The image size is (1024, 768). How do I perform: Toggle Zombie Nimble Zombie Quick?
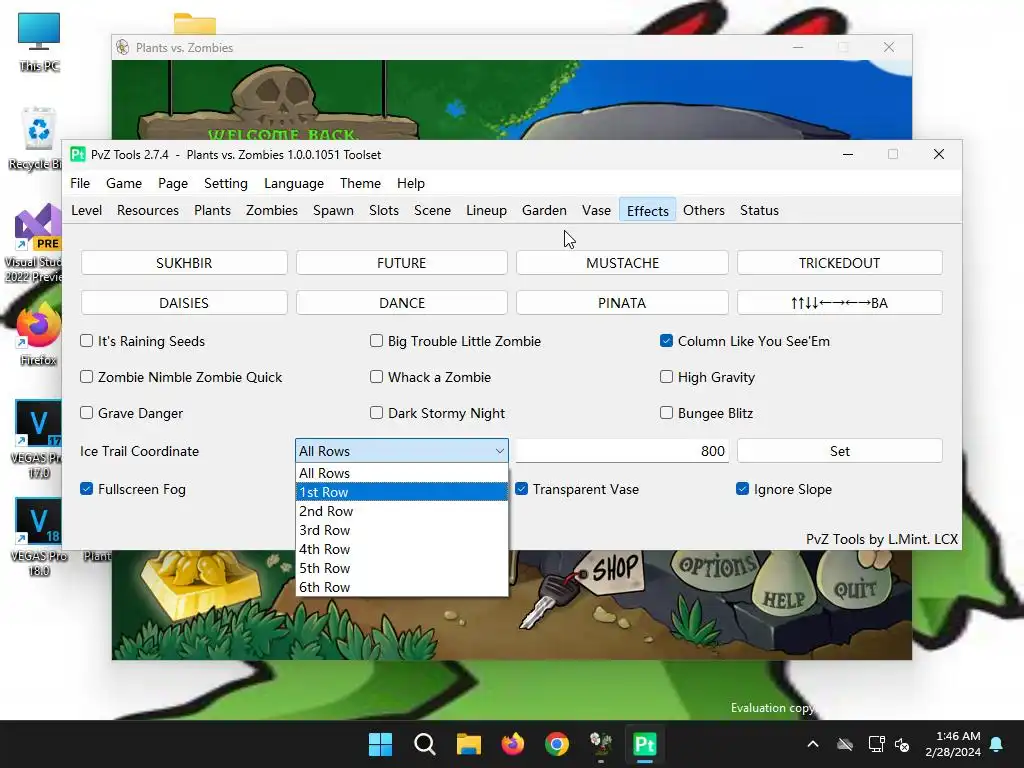click(x=86, y=376)
